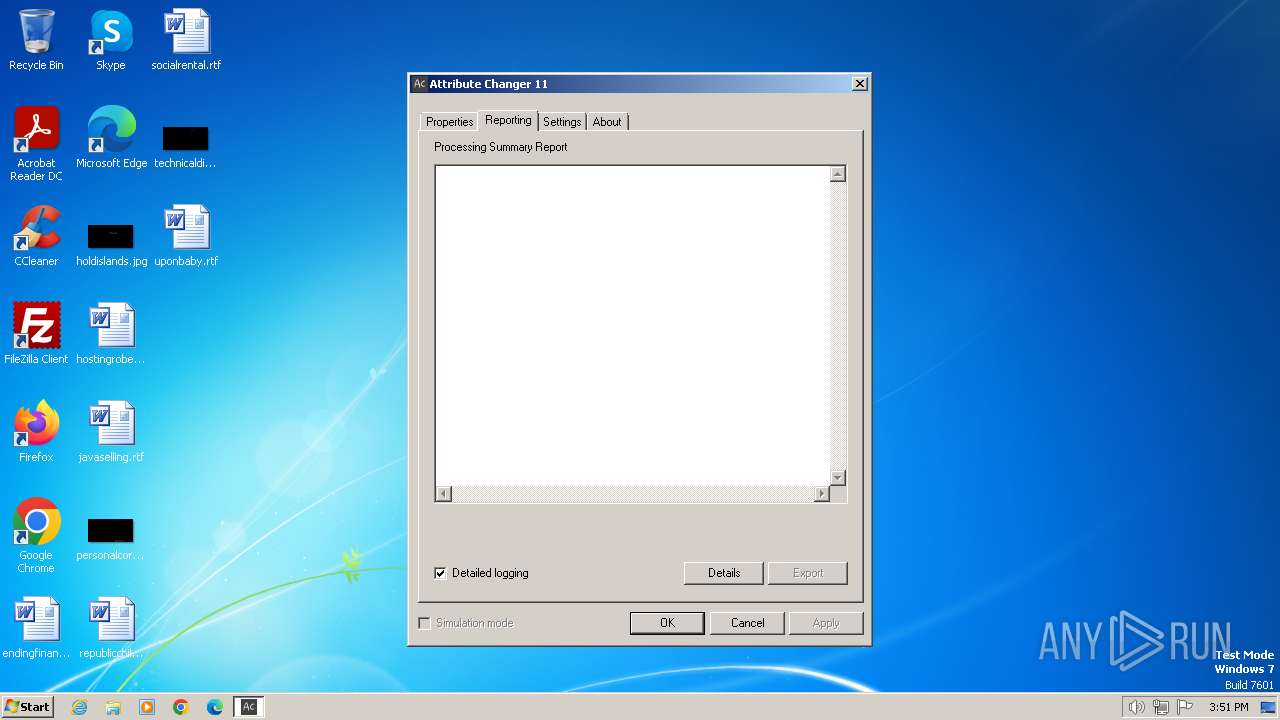Image resolution: width=1280 pixels, height=720 pixels.
Task: Click the report's scroll up arrow
Action: (x=838, y=174)
